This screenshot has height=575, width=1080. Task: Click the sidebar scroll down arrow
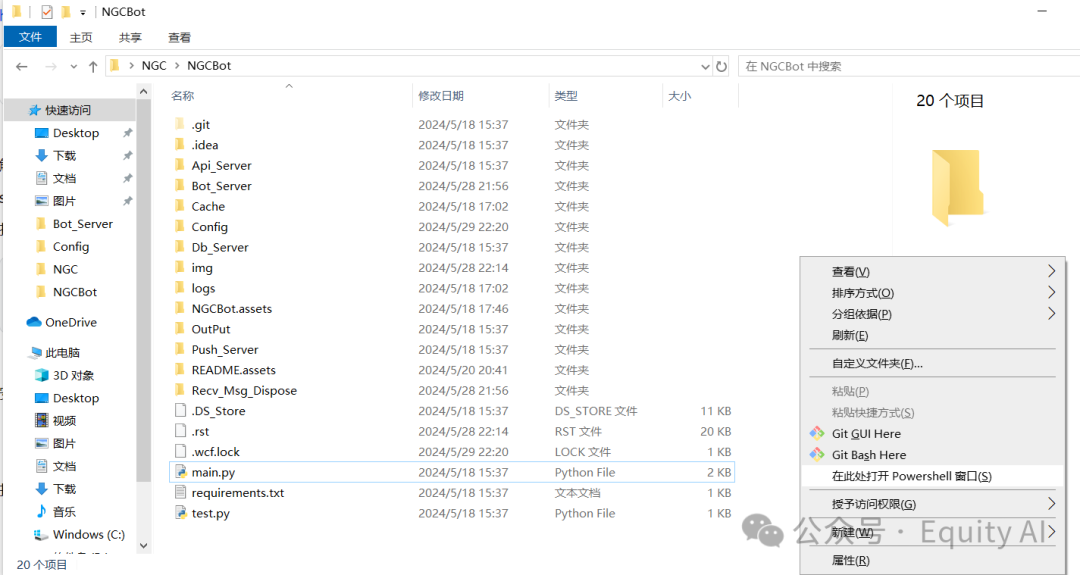point(143,545)
